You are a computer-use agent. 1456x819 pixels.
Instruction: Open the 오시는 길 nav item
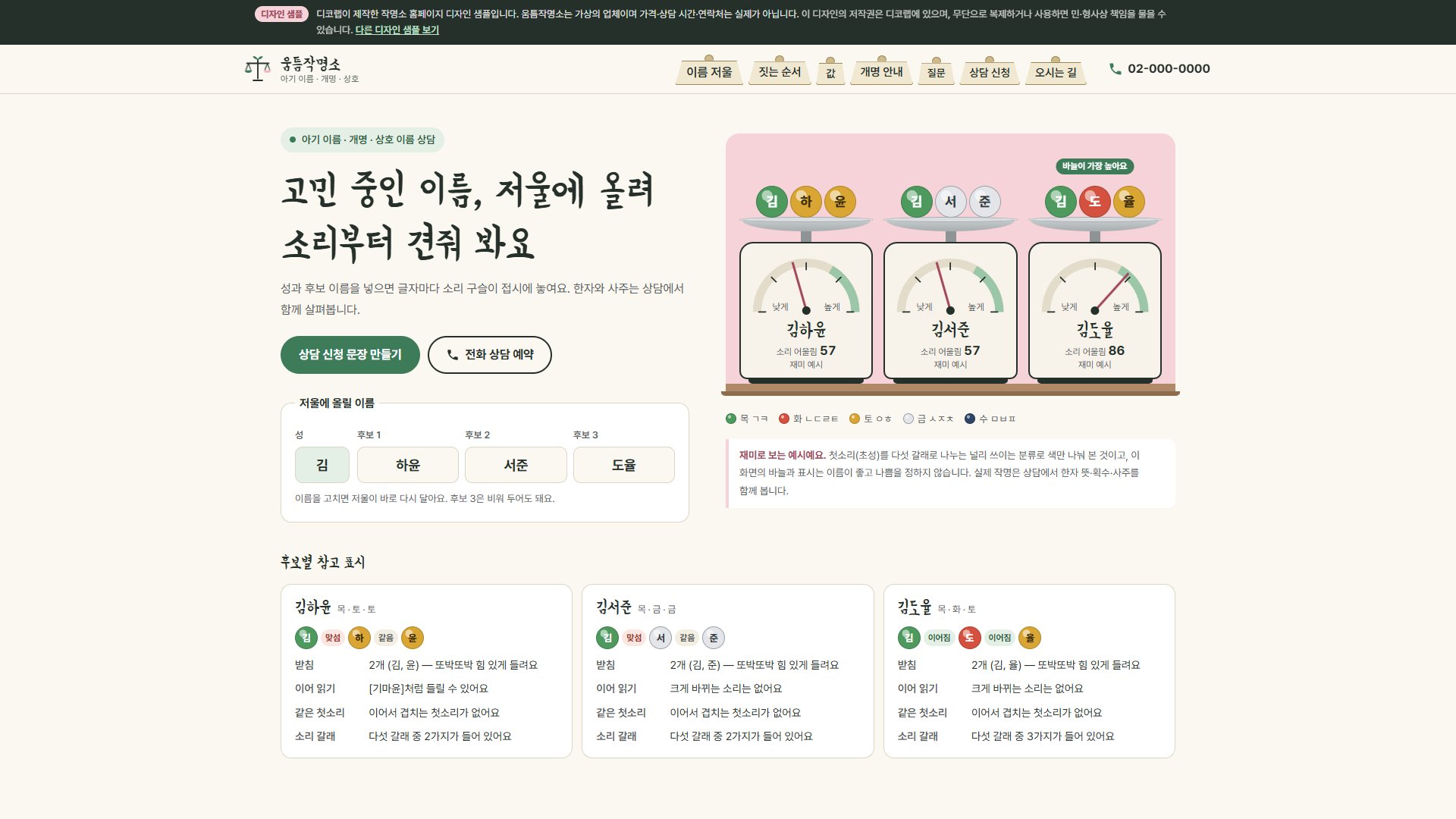(1056, 73)
